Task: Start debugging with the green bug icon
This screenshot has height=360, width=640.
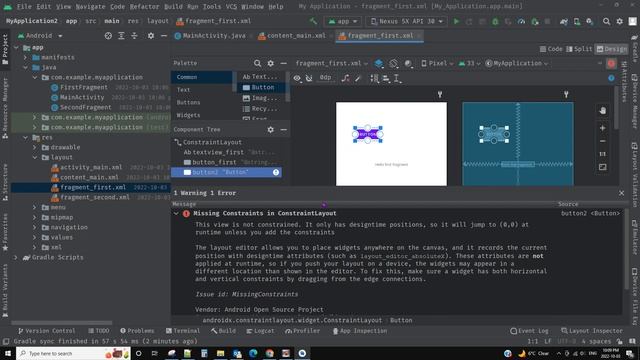Action: coord(495,21)
